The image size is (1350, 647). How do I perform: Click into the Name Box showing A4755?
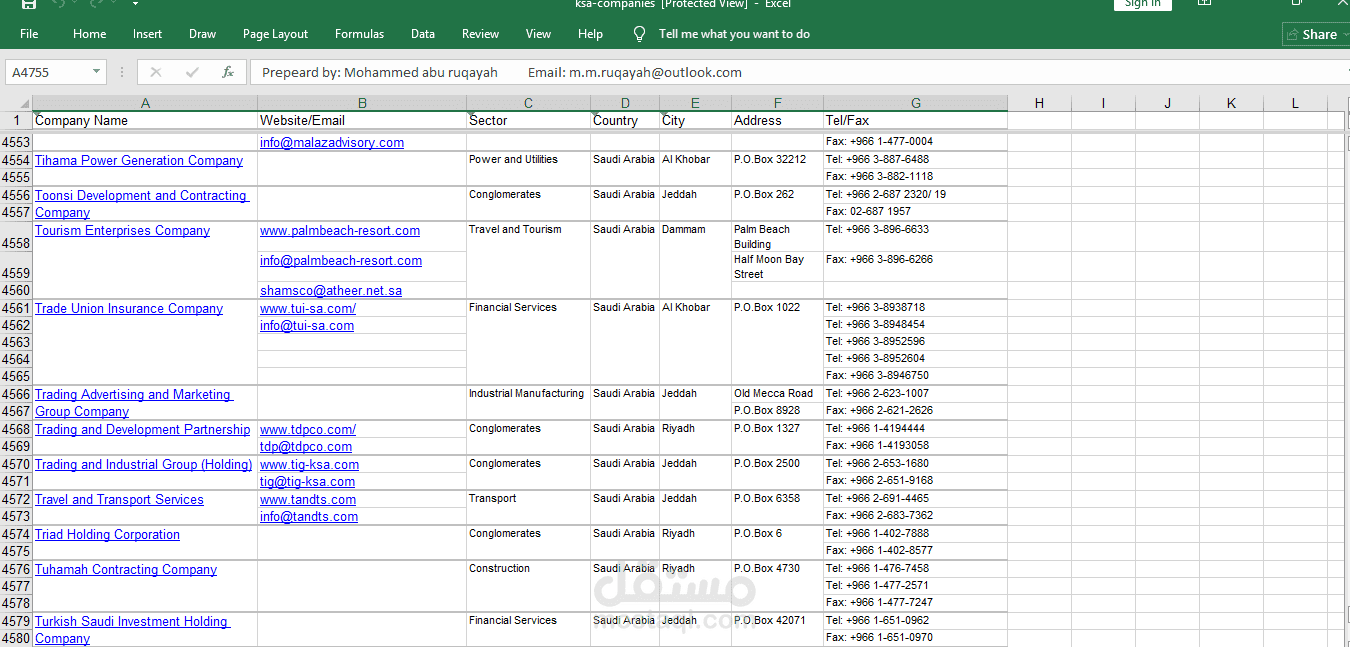tap(48, 72)
